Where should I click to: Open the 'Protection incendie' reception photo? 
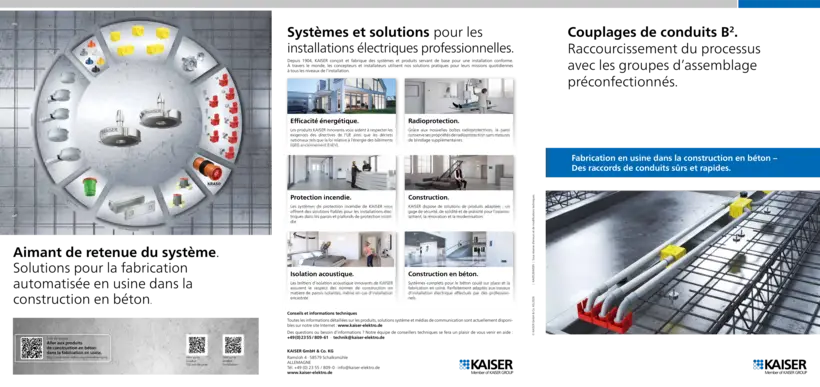pyautogui.click(x=341, y=172)
